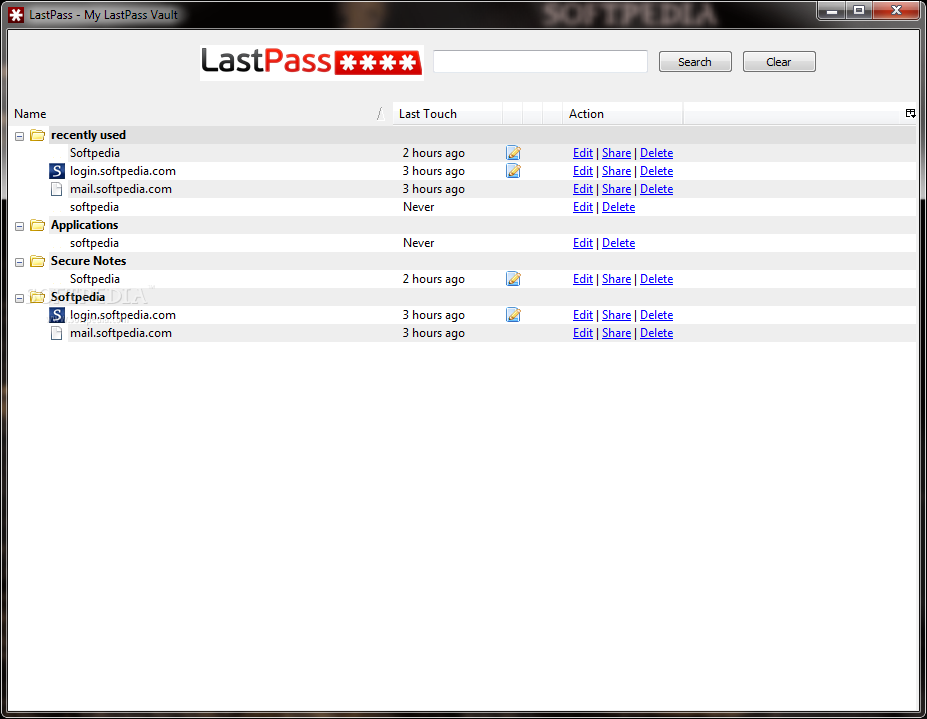Click page icon of mail.softpedia.com in Softpedia folder
The height and width of the screenshot is (719, 927).
pyautogui.click(x=56, y=333)
